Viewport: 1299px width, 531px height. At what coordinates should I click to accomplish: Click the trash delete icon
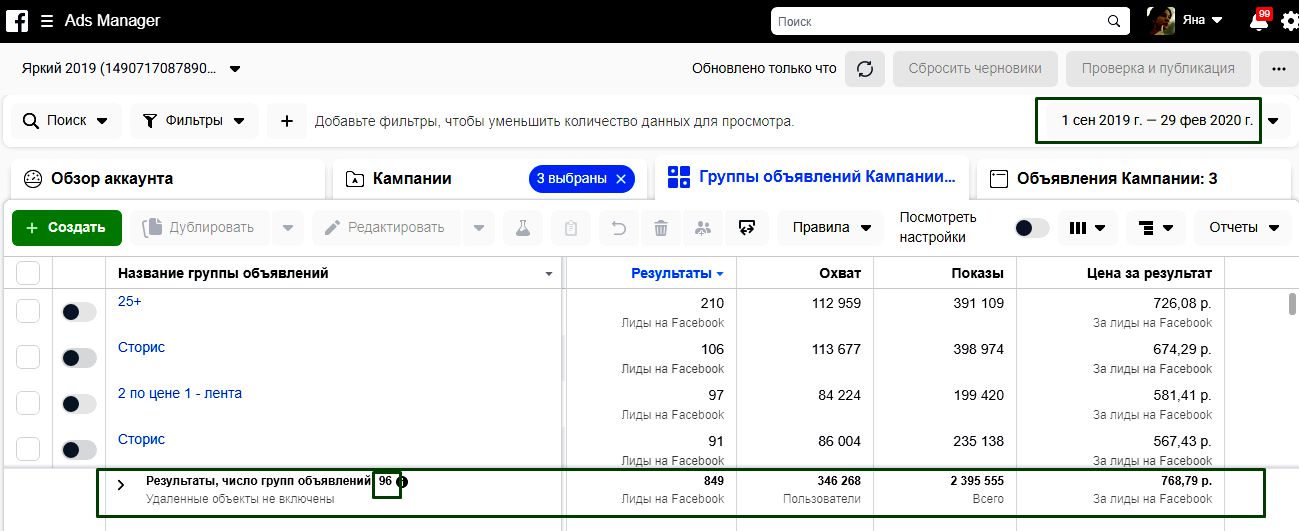tap(661, 228)
